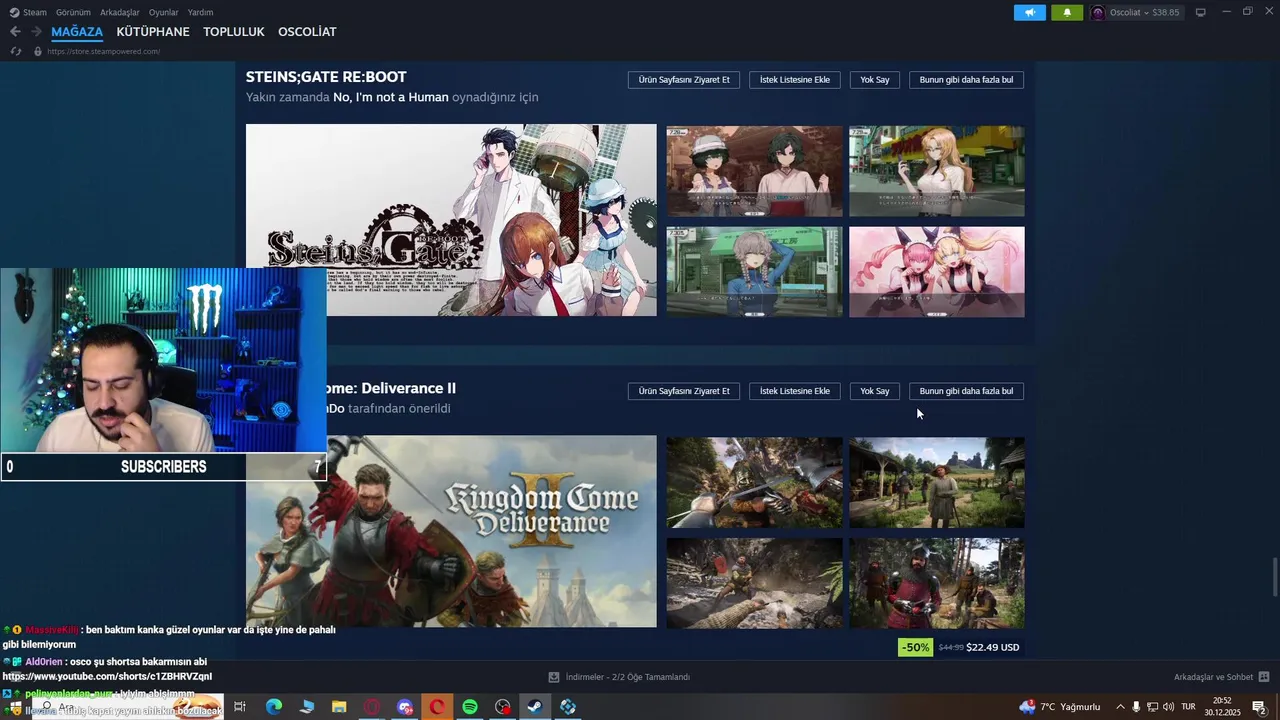Screen dimensions: 1280x720
Task: Click the microphone tray icon
Action: tap(1136, 707)
